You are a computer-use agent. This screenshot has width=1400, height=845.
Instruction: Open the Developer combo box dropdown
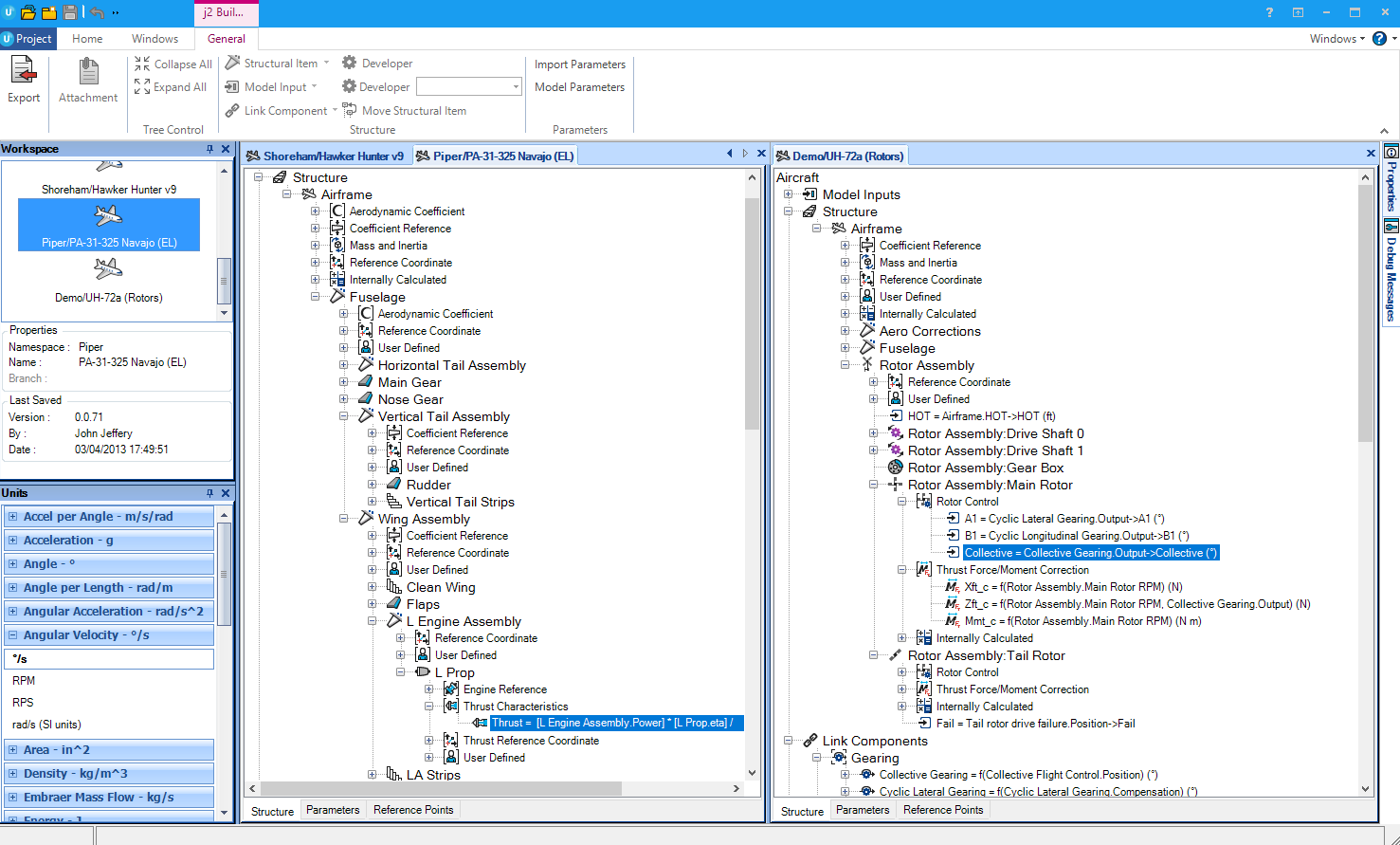pos(516,86)
